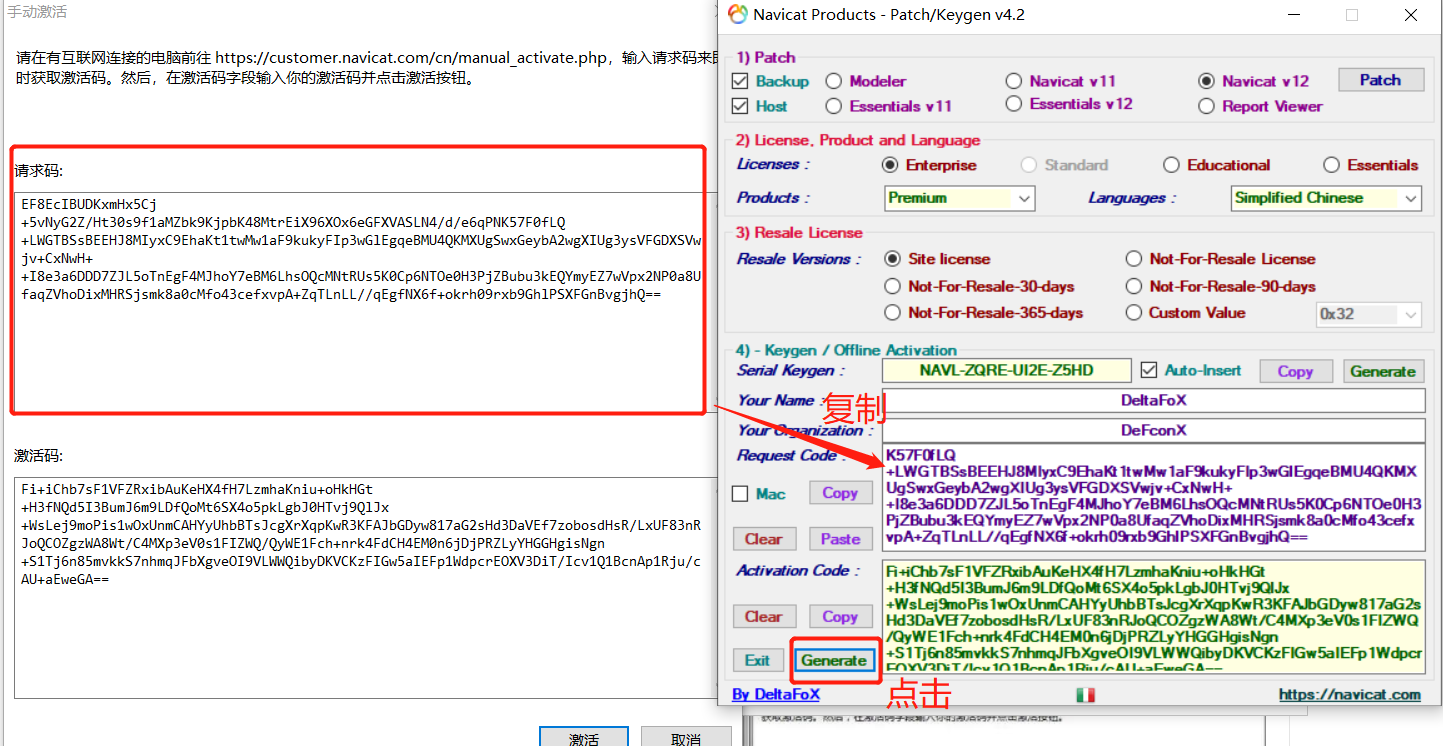Minimize the Patch/Keygen window
The height and width of the screenshot is (746, 1443).
click(x=1294, y=15)
